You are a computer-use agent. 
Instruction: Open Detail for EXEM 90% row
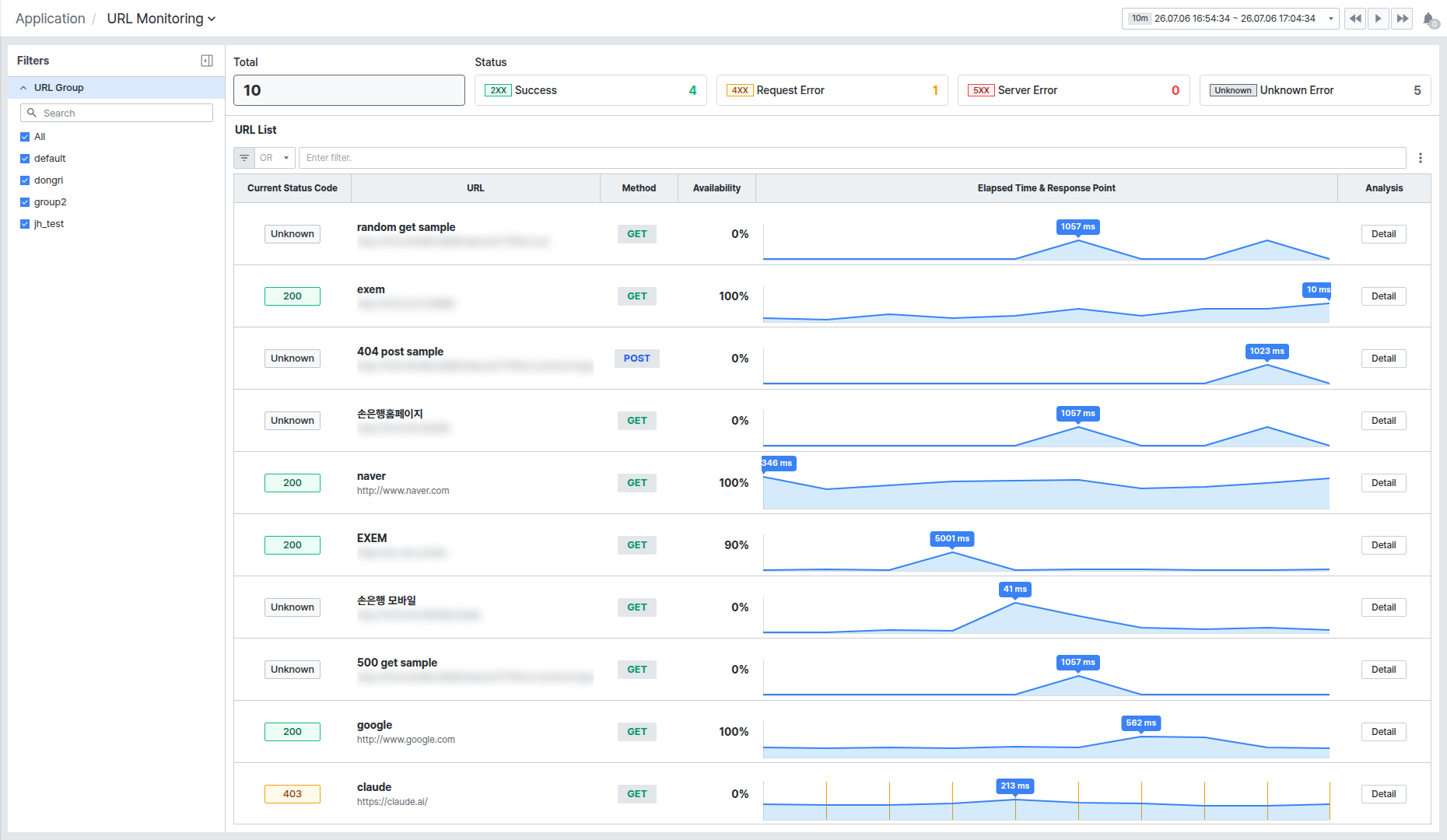tap(1383, 545)
